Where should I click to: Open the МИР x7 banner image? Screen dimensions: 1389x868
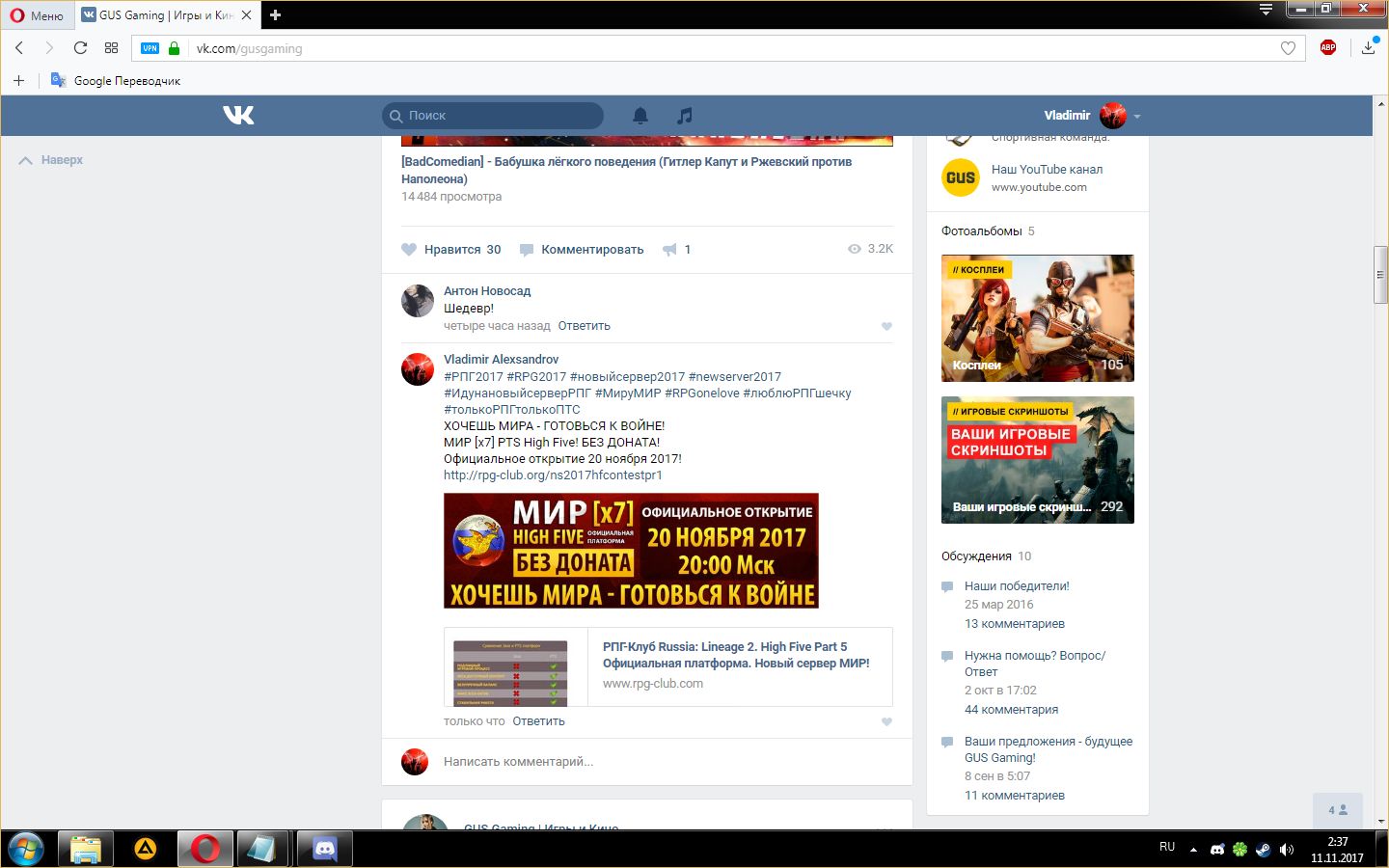[631, 551]
